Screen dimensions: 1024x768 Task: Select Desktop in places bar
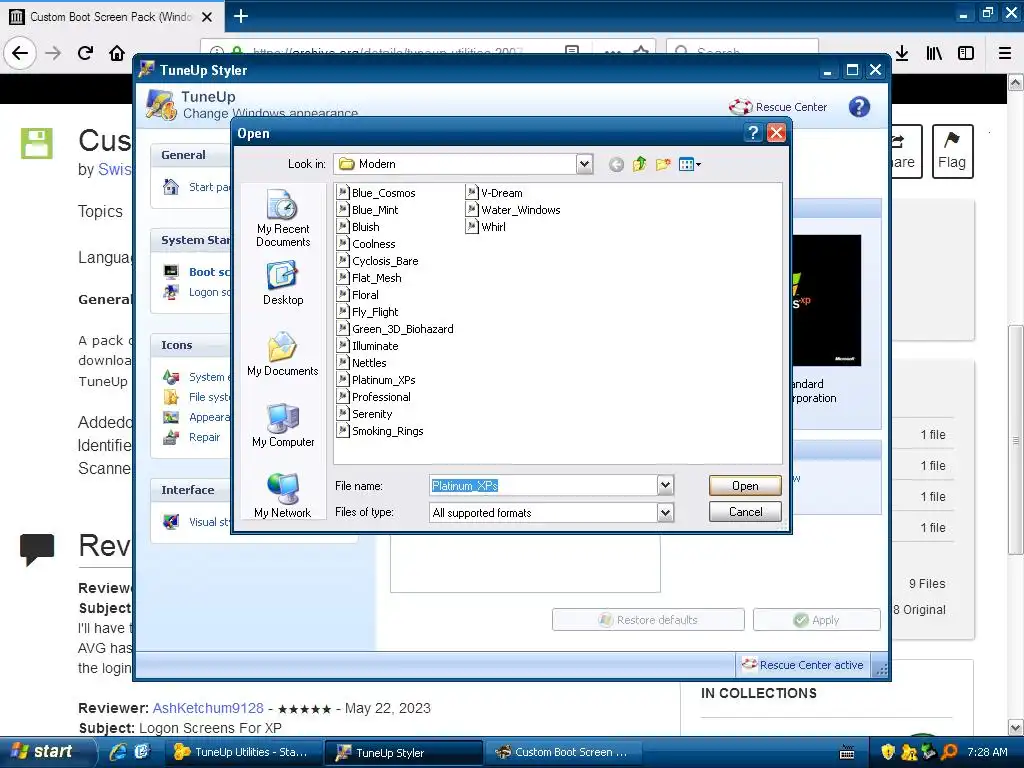coord(283,283)
